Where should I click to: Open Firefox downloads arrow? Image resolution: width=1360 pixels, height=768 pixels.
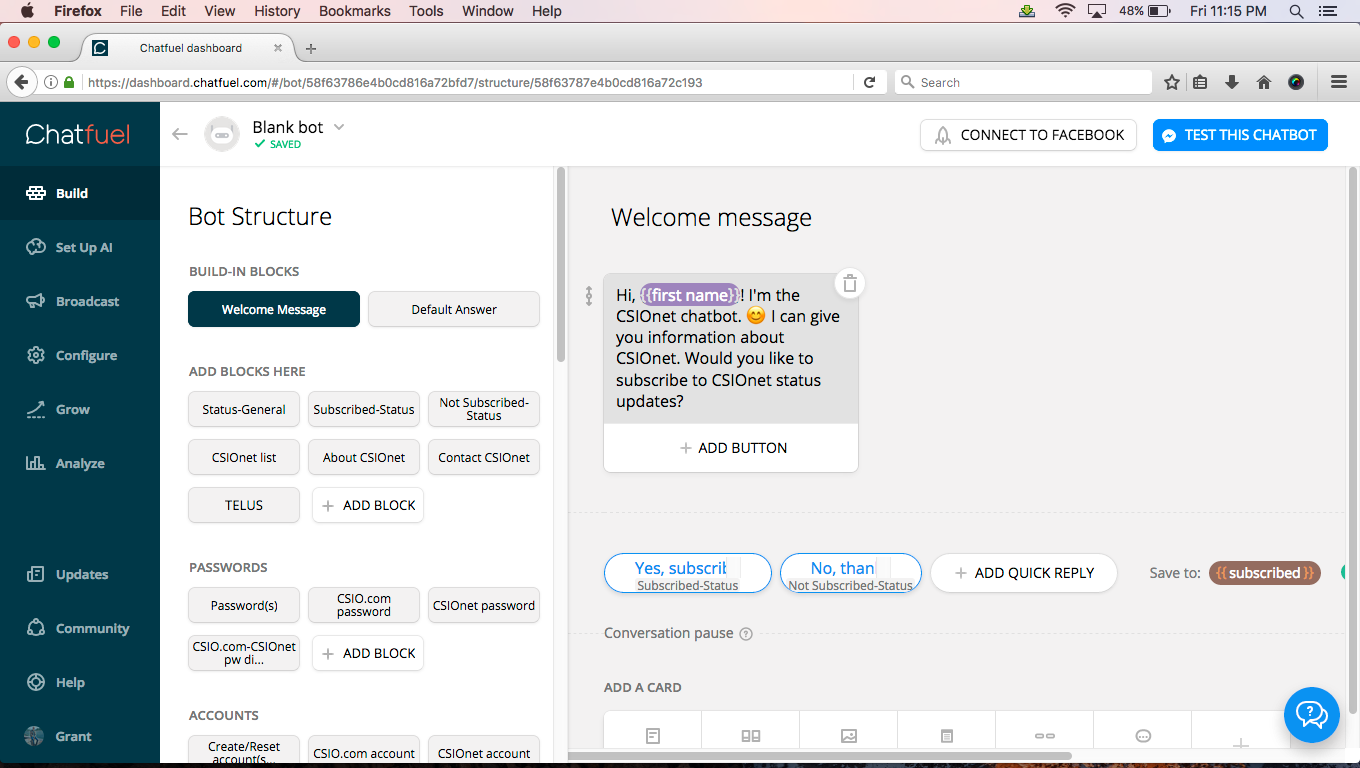point(1232,83)
